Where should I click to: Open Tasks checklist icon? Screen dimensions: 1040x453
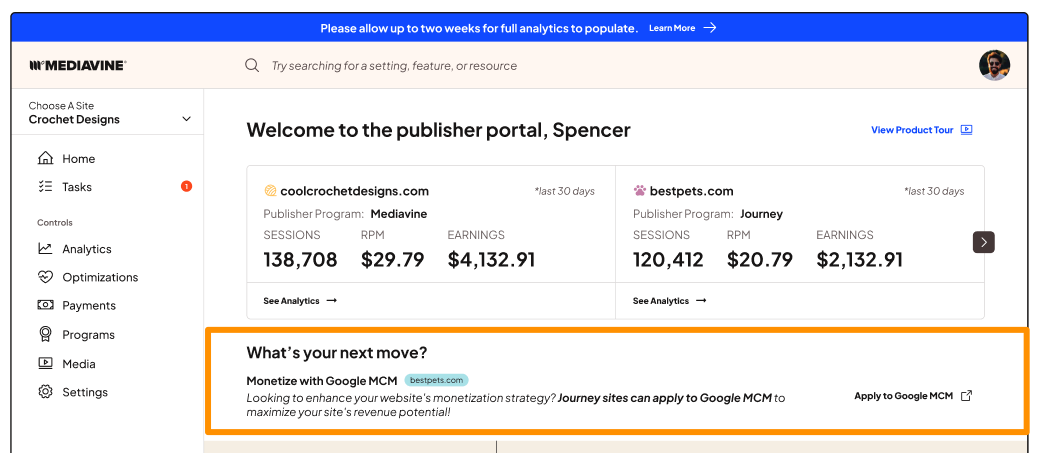45,186
